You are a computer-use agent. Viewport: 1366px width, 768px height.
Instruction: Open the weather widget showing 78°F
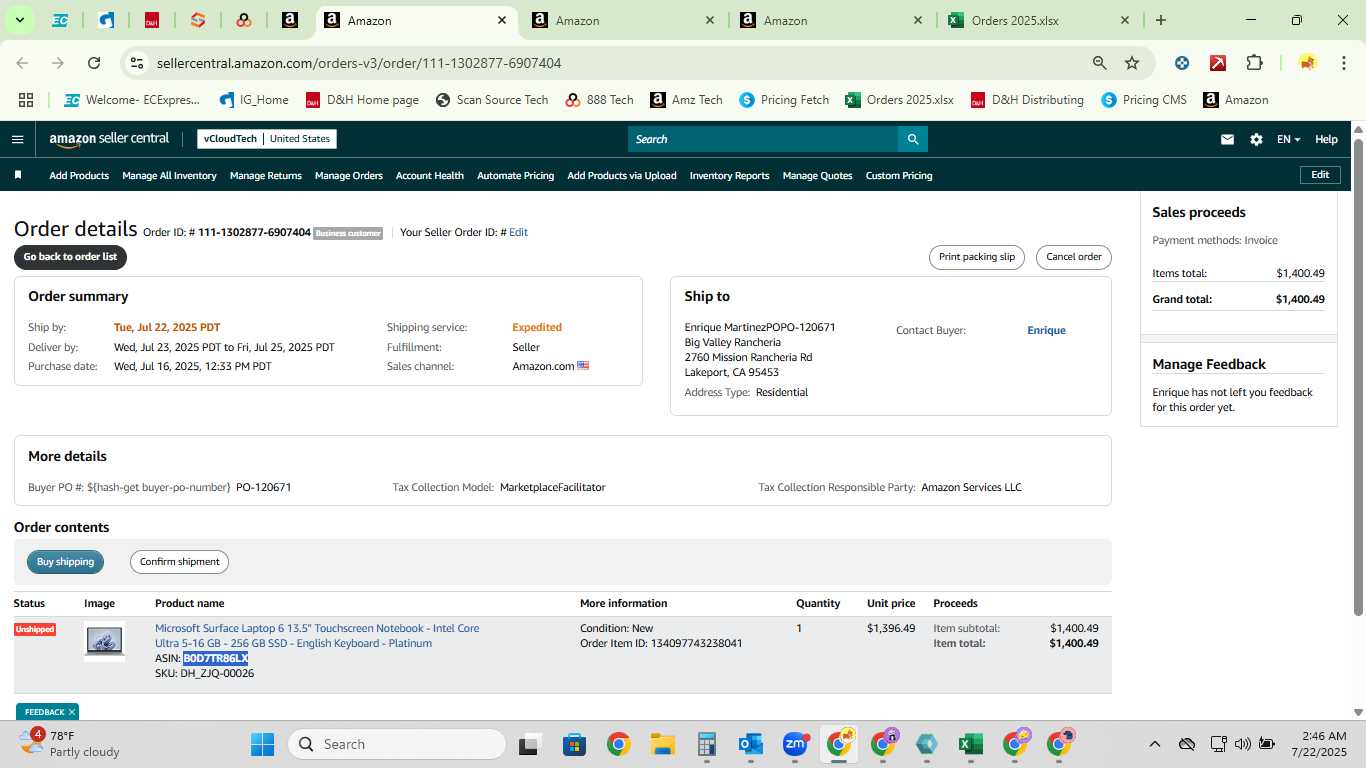70,744
